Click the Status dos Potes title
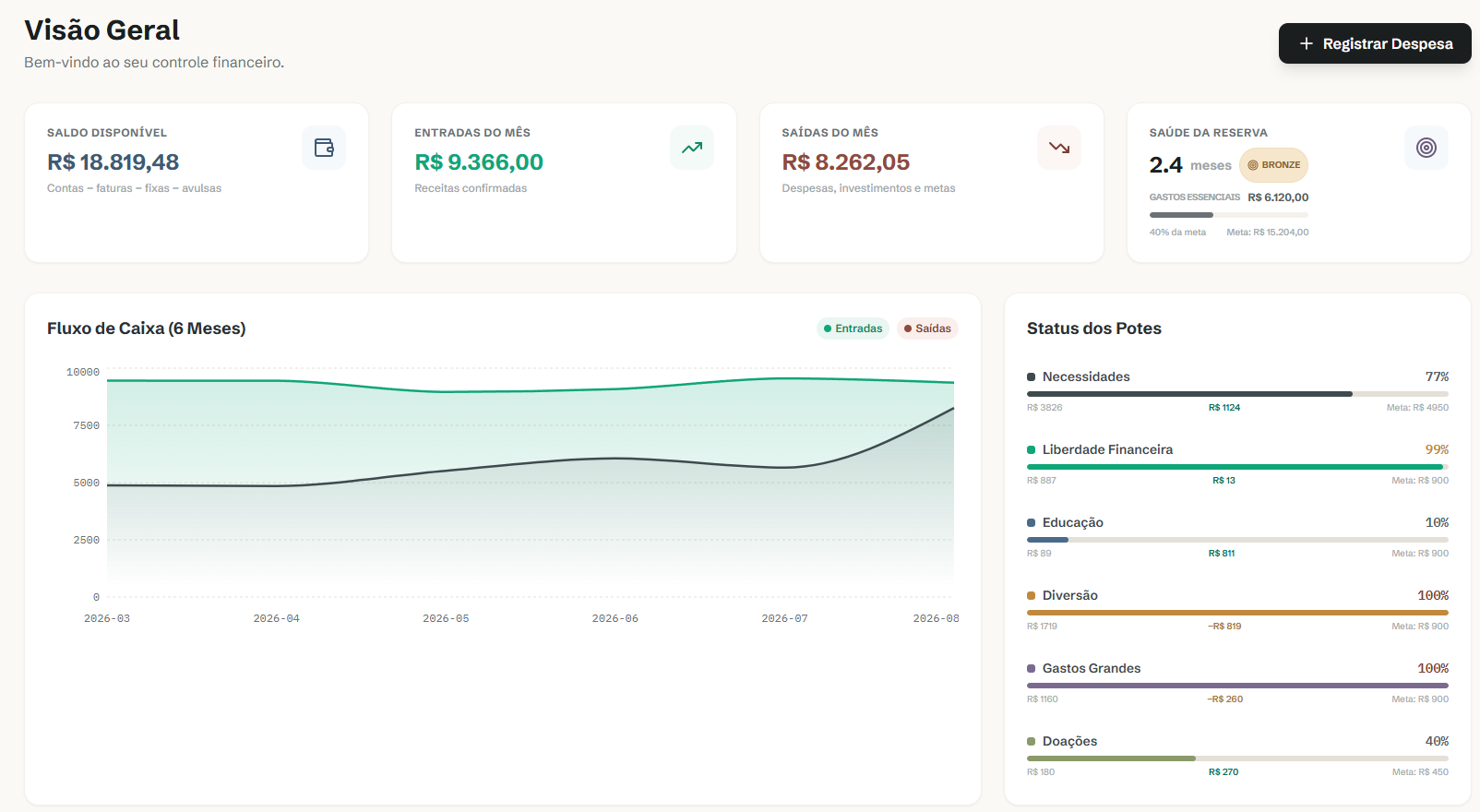The height and width of the screenshot is (812, 1480). (1094, 328)
